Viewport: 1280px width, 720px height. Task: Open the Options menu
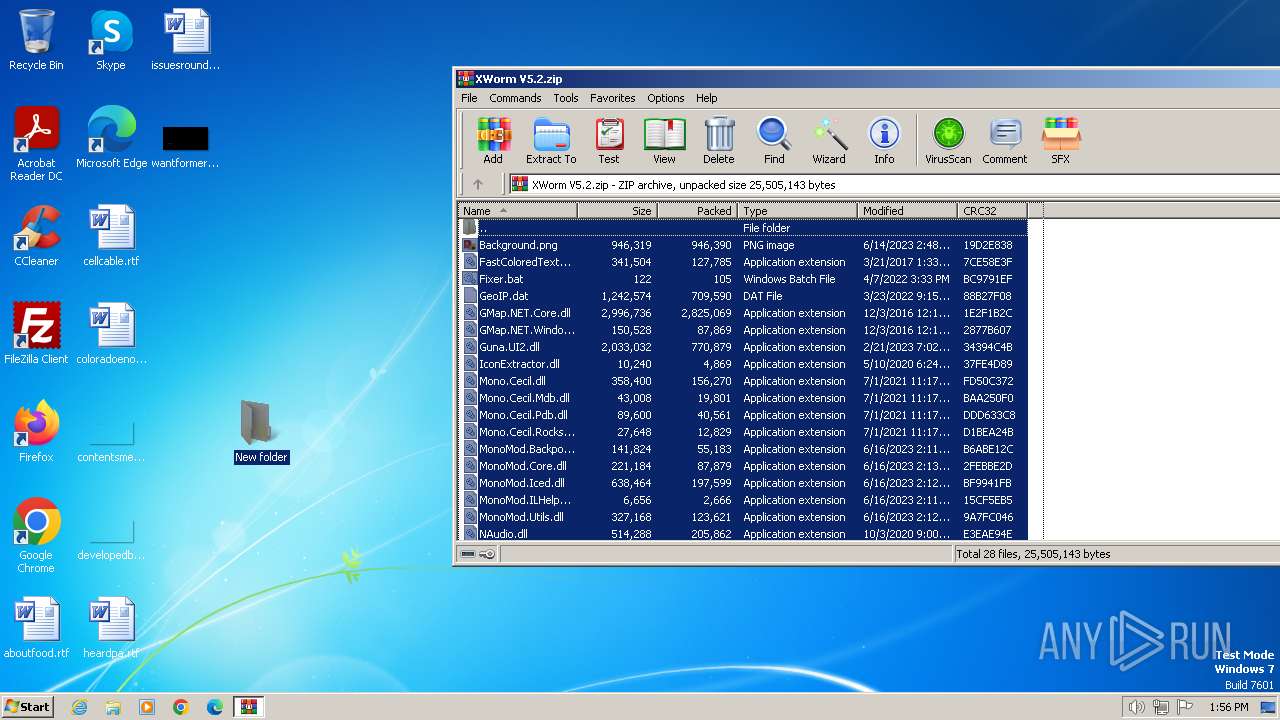(666, 98)
